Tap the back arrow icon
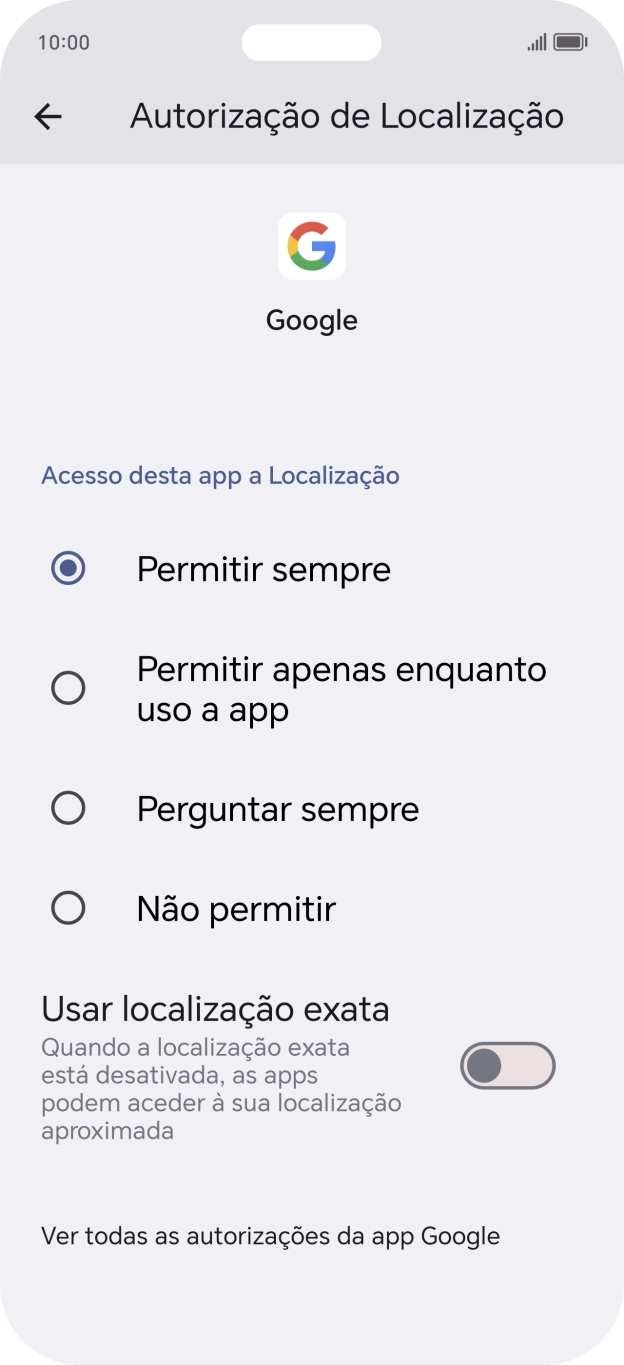The image size is (624, 1365). point(47,117)
